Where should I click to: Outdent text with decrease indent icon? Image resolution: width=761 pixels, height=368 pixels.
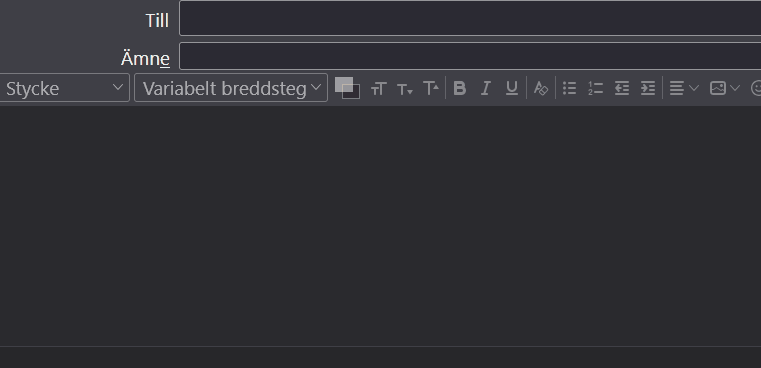622,88
